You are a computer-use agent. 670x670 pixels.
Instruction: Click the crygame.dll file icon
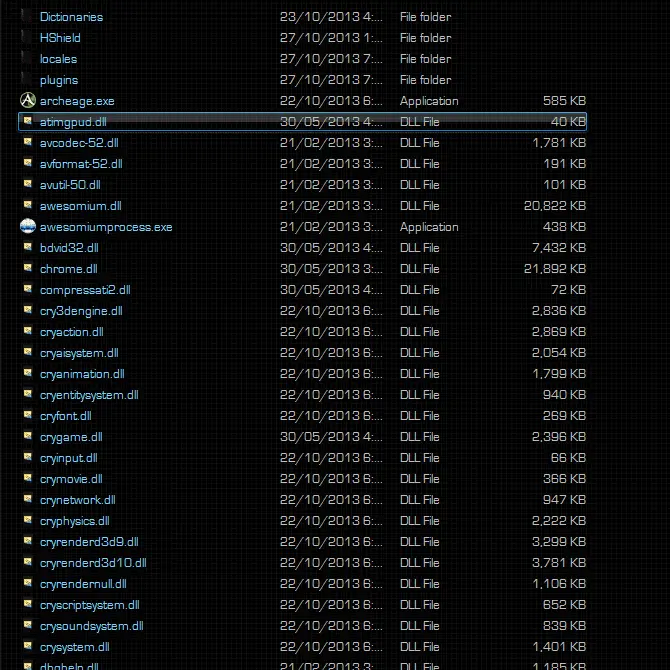[28, 435]
